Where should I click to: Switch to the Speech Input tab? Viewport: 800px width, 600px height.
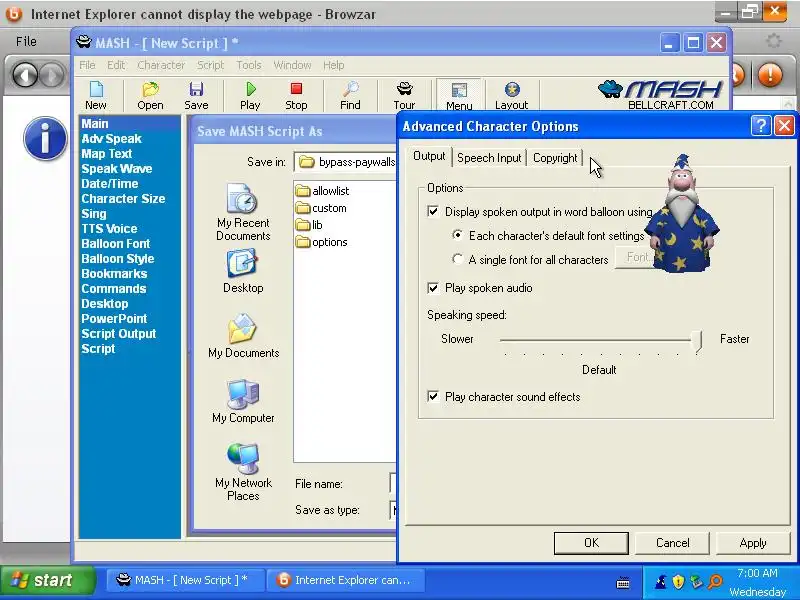tap(489, 158)
